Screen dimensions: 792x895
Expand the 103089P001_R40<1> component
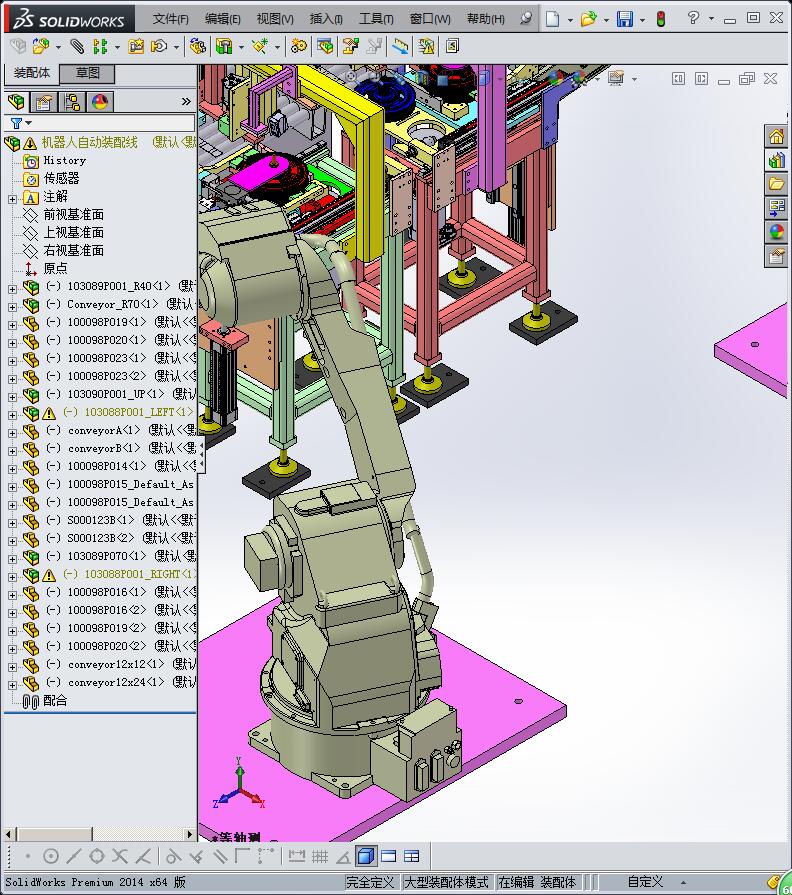(13, 289)
